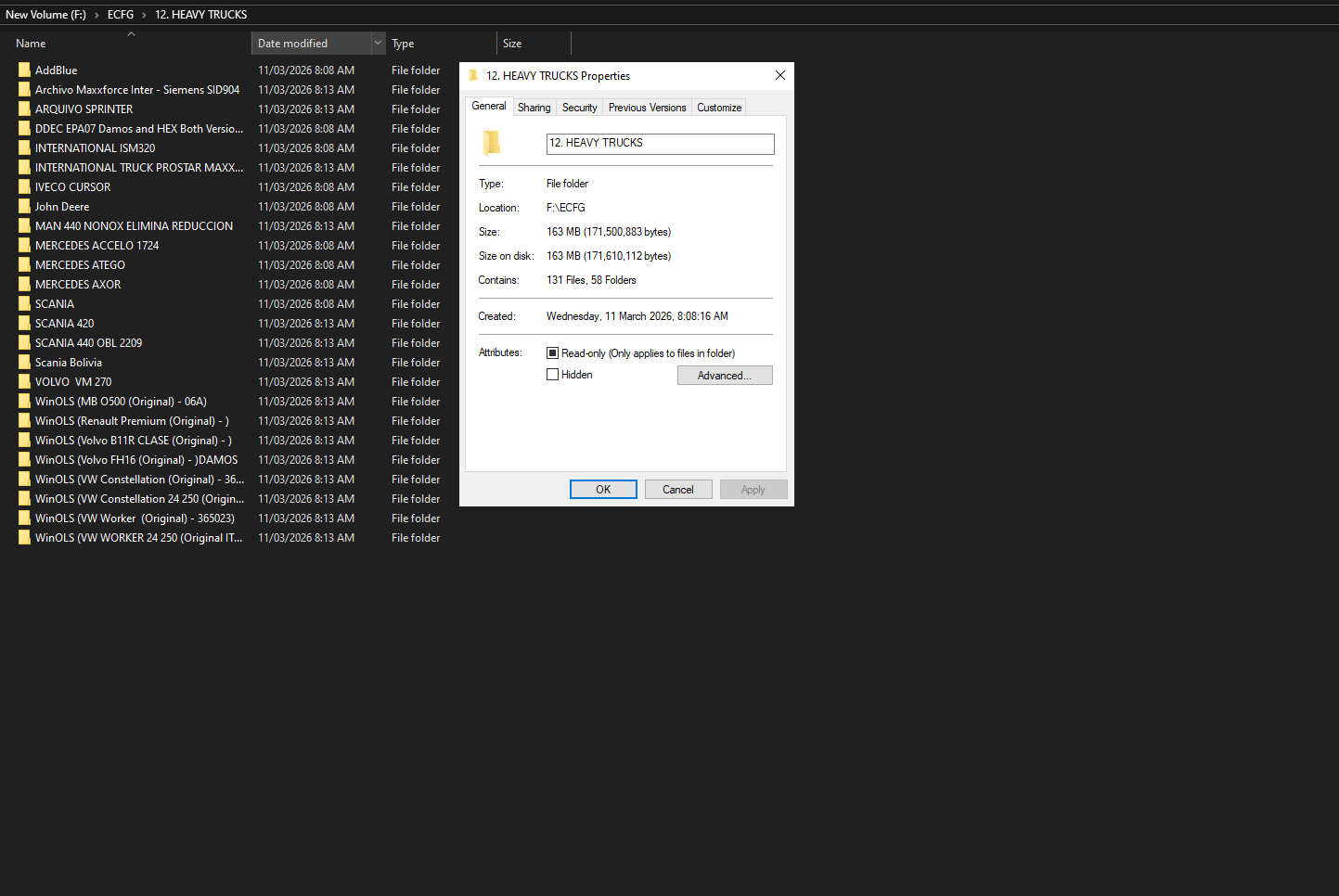Apply the property changes
1339x896 pixels.
coord(753,489)
